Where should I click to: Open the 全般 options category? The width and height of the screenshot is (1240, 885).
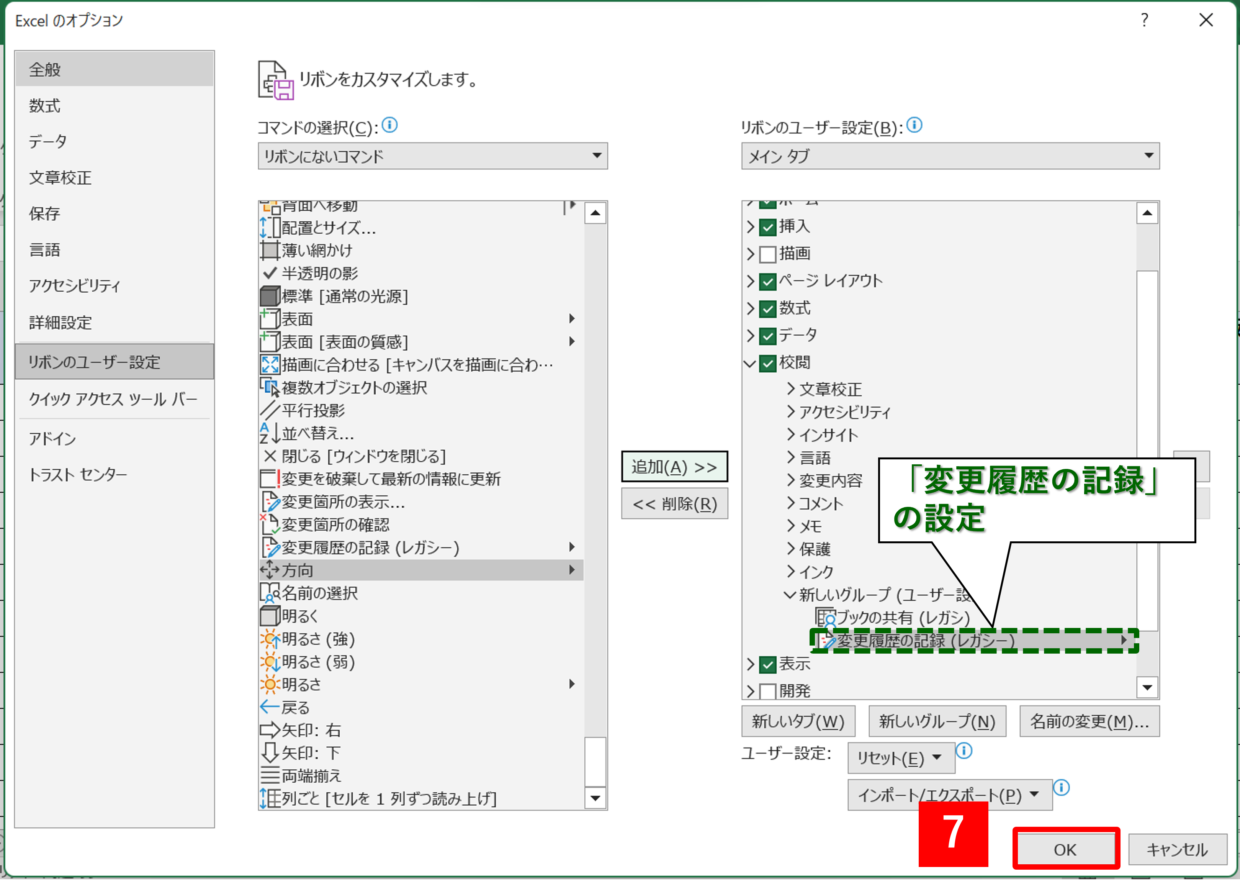114,70
